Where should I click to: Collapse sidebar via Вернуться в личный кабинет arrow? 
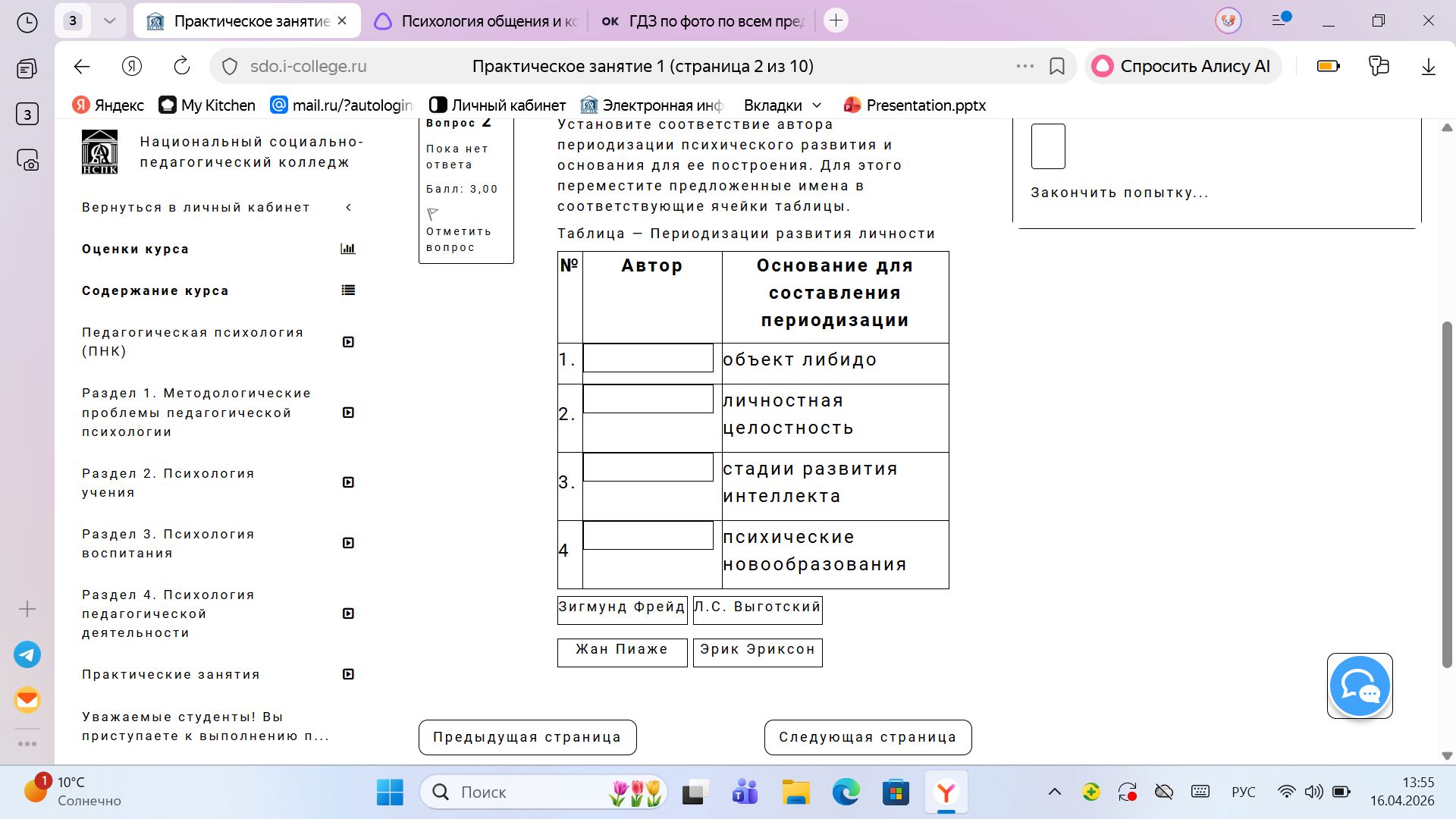349,208
